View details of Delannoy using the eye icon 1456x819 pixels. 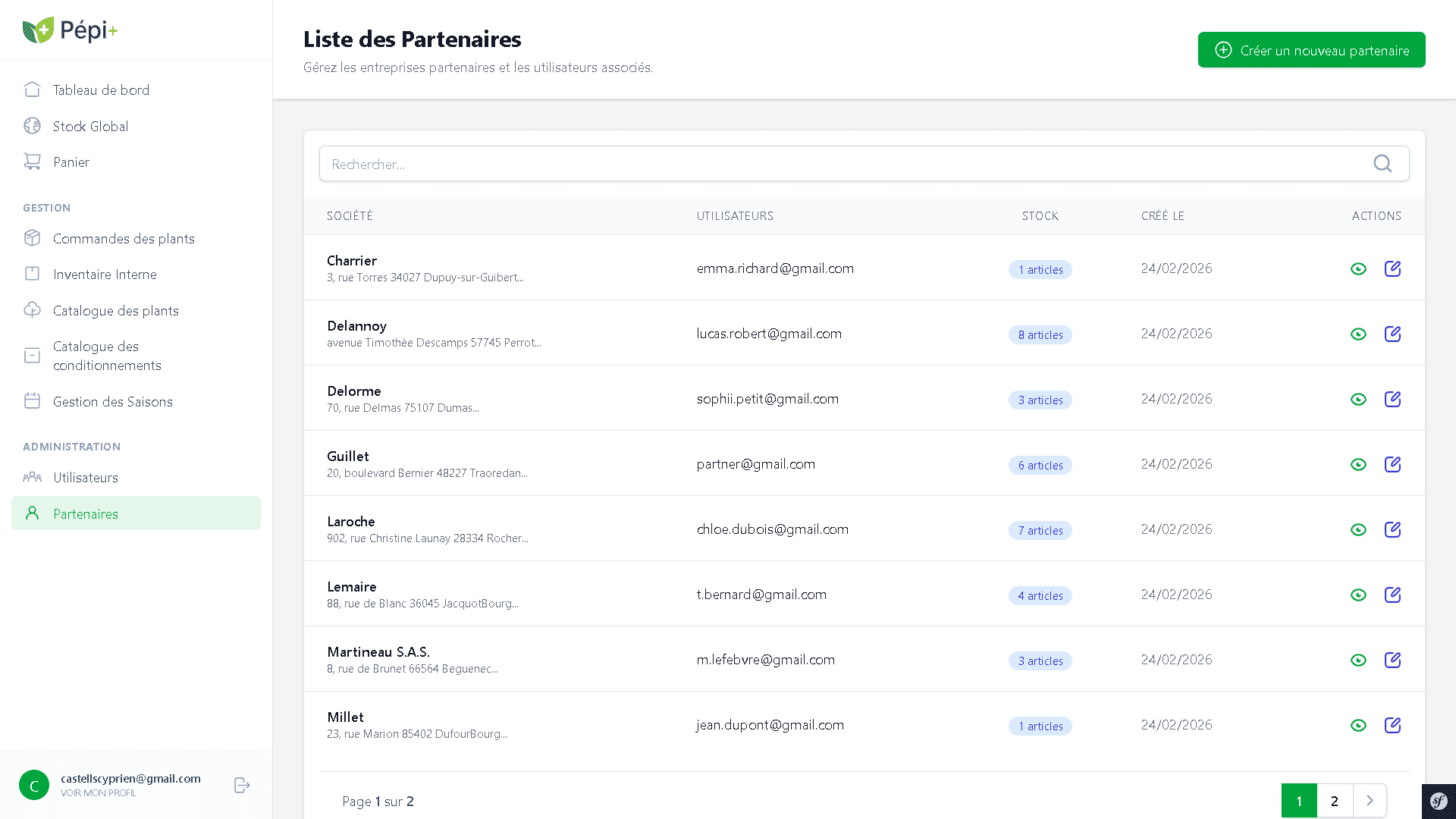pyautogui.click(x=1358, y=334)
